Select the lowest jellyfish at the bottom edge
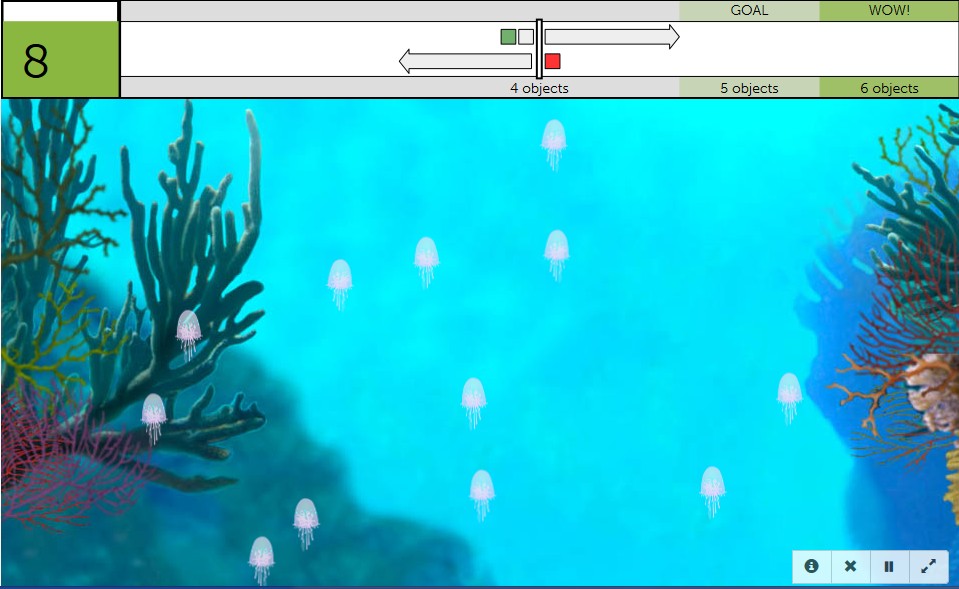This screenshot has height=589, width=959. click(x=261, y=560)
